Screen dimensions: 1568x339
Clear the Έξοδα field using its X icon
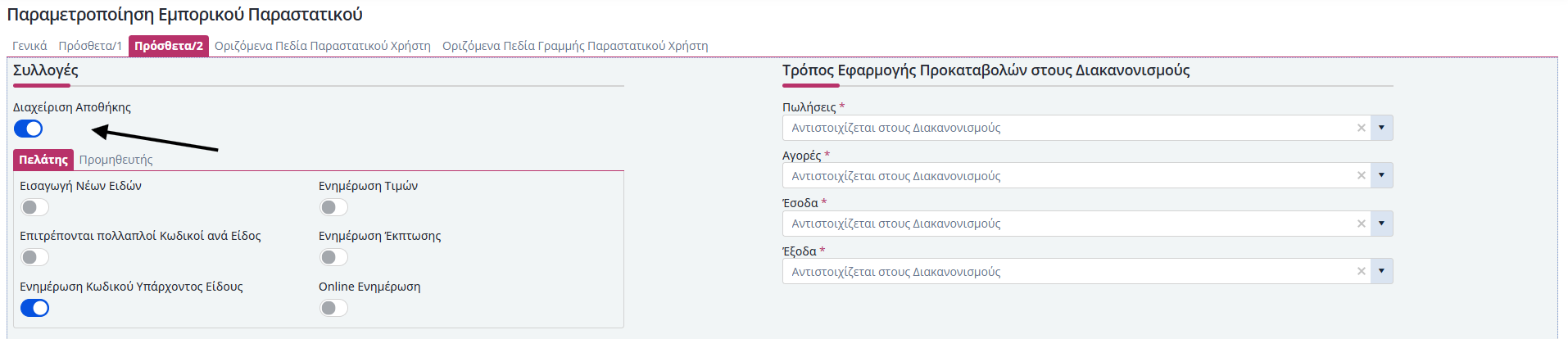[1361, 271]
